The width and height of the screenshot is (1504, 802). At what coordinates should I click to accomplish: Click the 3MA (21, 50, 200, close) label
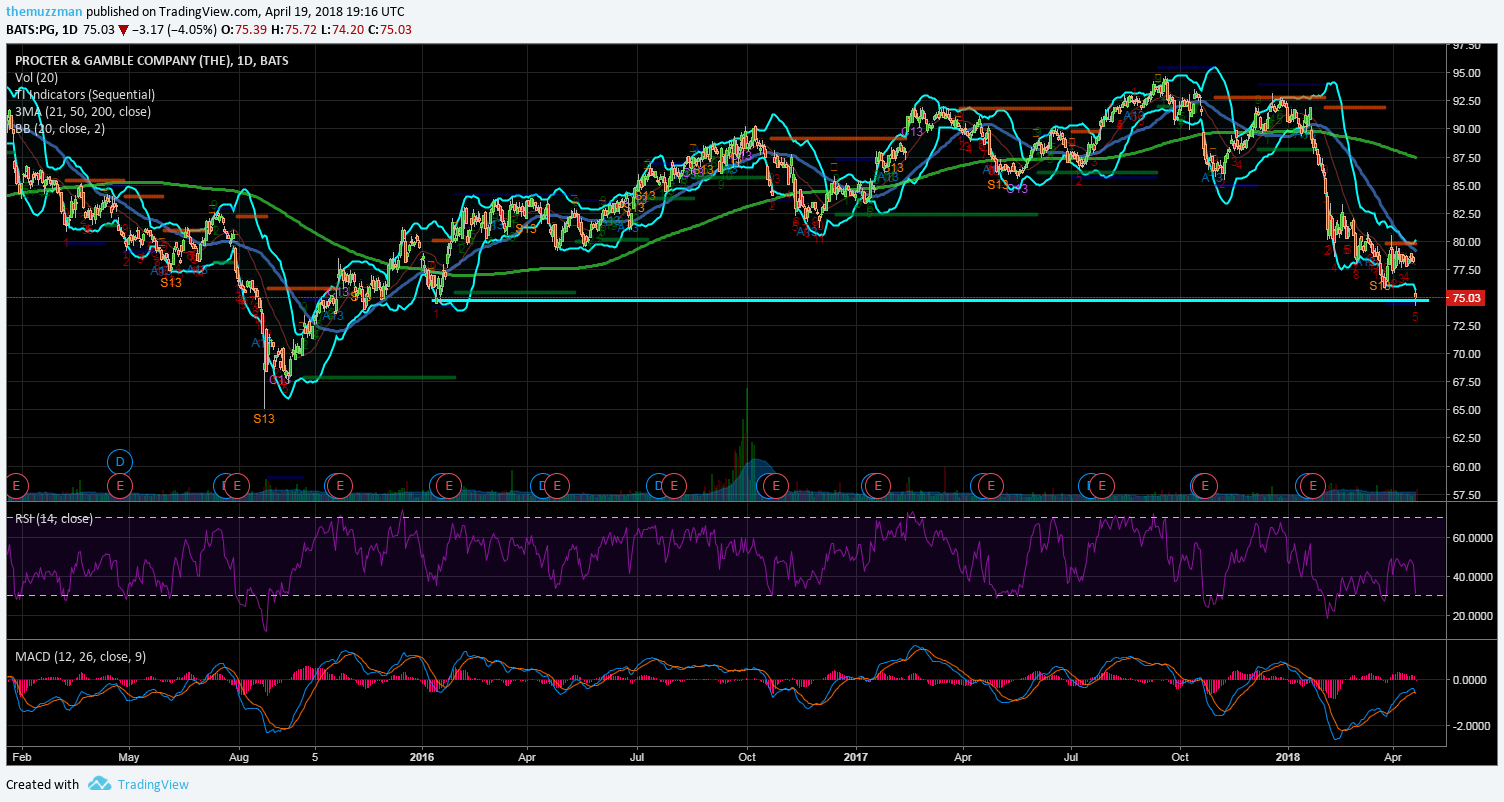point(82,111)
